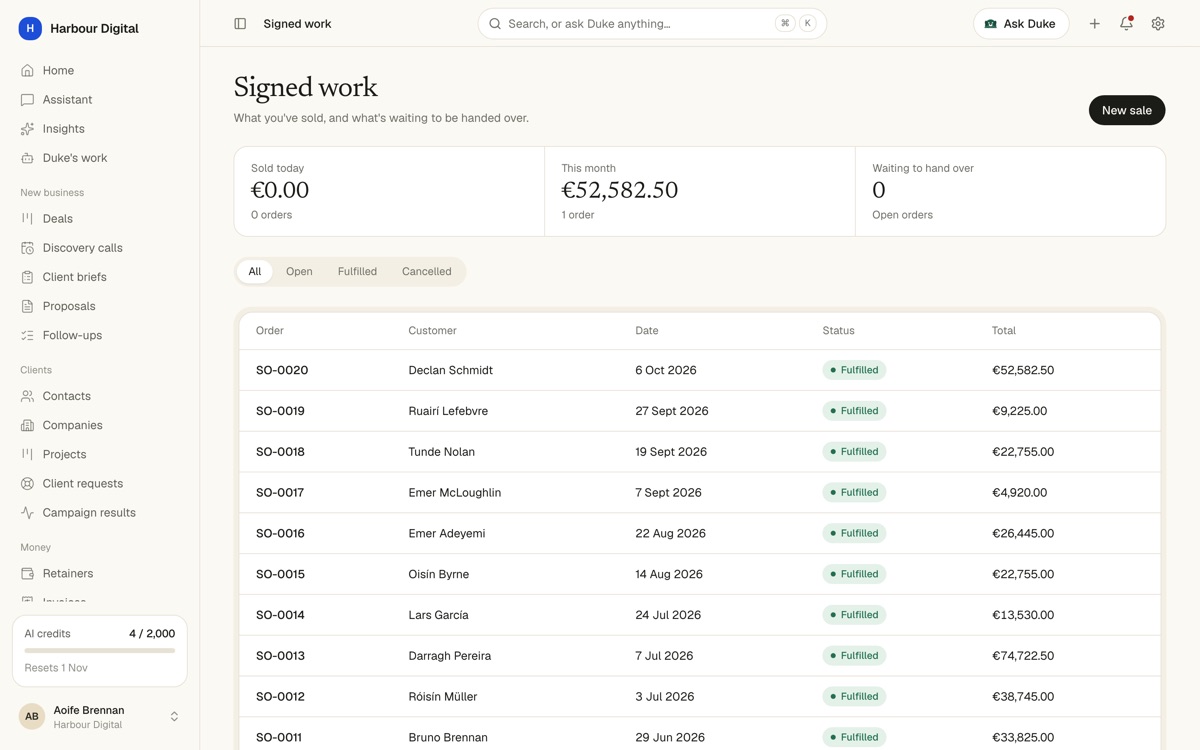Expand the Aoife Brennan account switcher chevron
1200x750 pixels.
[174, 716]
